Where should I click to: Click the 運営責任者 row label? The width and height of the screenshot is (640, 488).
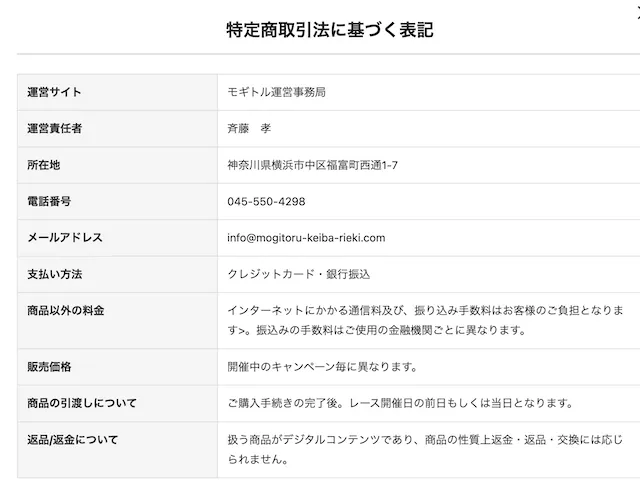[55, 128]
